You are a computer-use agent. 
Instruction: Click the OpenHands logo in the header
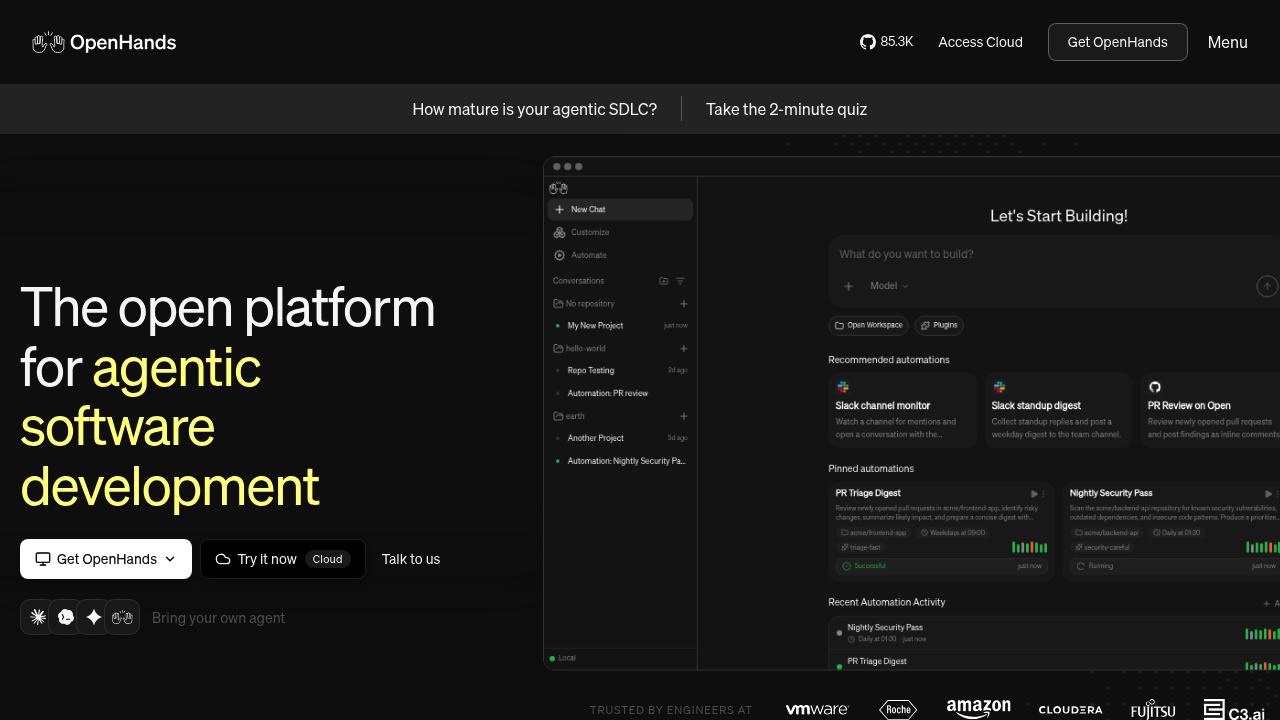[x=104, y=42]
